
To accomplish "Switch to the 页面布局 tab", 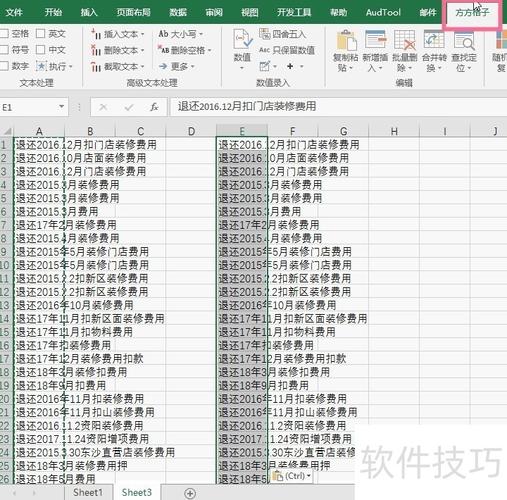I will coord(134,12).
